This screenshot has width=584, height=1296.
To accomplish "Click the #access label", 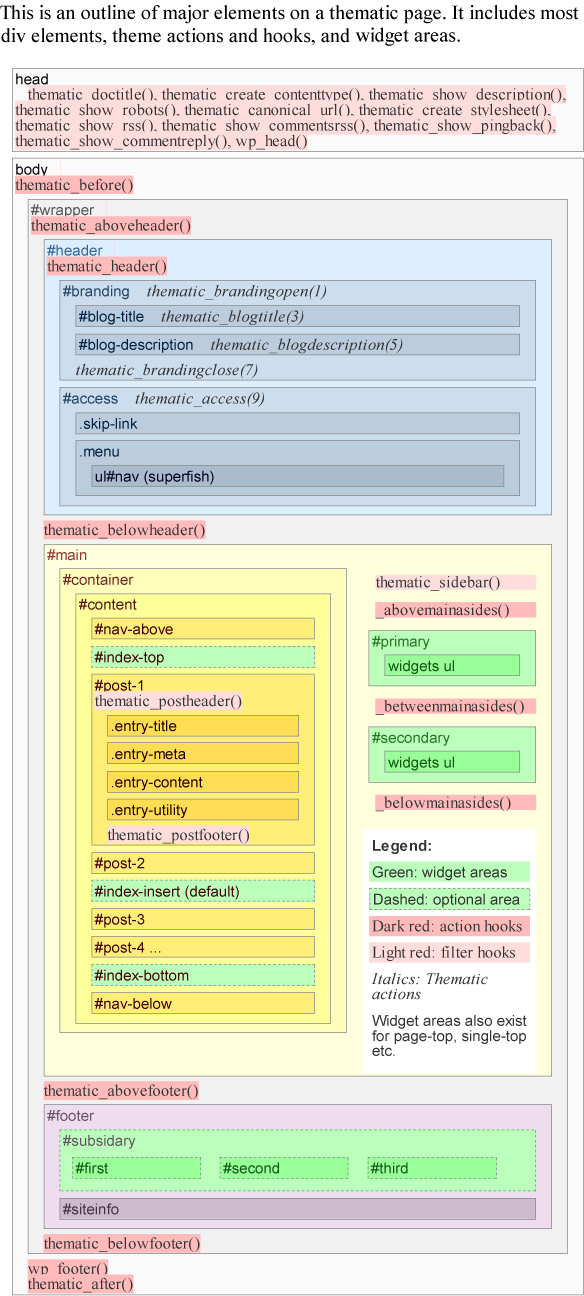I will click(x=90, y=398).
